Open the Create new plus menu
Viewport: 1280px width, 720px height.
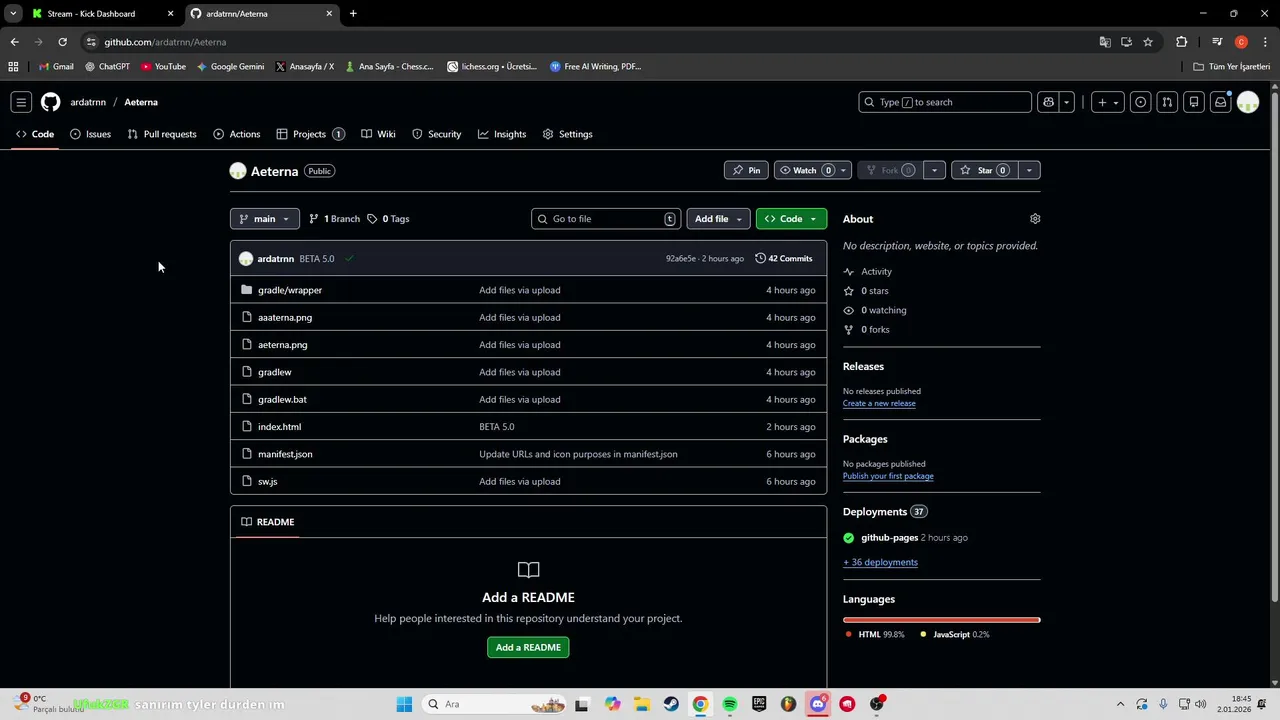click(1107, 102)
